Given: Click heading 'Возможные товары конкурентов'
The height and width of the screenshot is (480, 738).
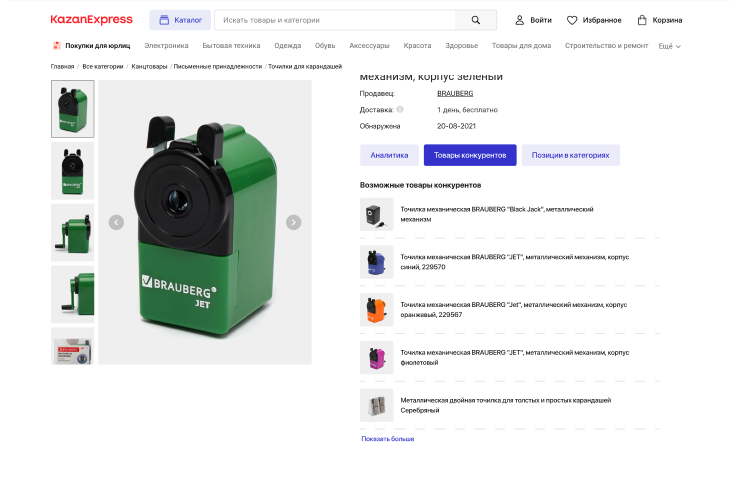Looking at the screenshot, I should [420, 185].
